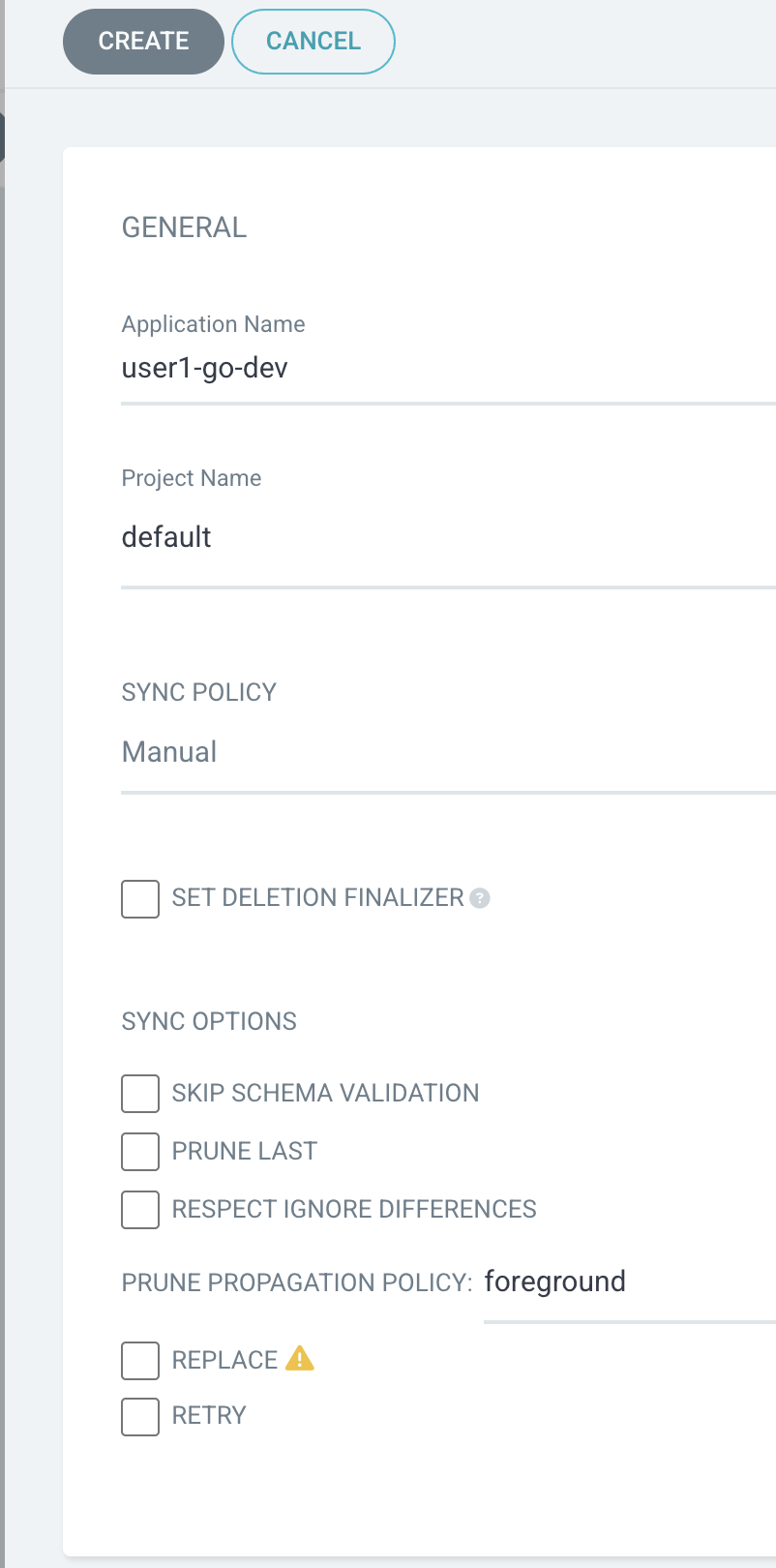776x1568 pixels.
Task: Click the help icon beside Set Deletion Finalizer
Action: 480,898
